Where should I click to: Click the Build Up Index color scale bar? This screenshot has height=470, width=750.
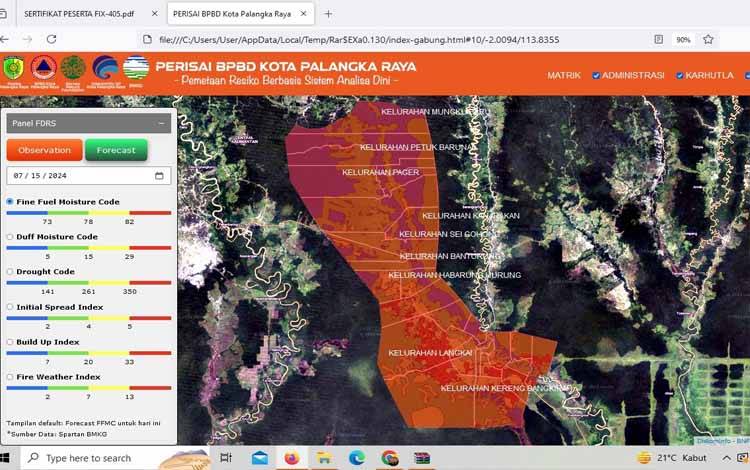88,353
